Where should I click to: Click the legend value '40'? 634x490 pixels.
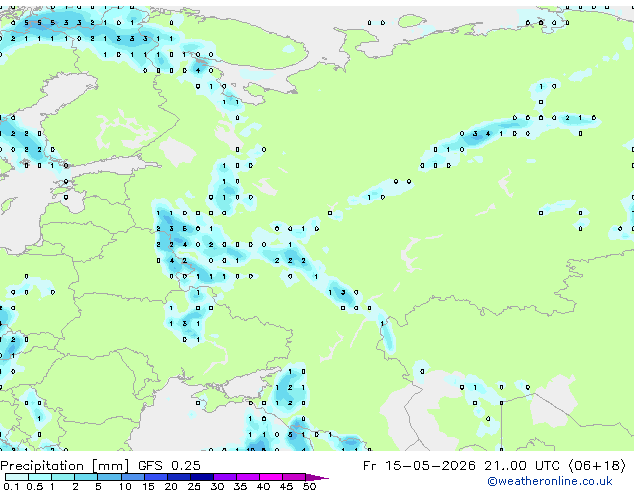[x=263, y=486]
